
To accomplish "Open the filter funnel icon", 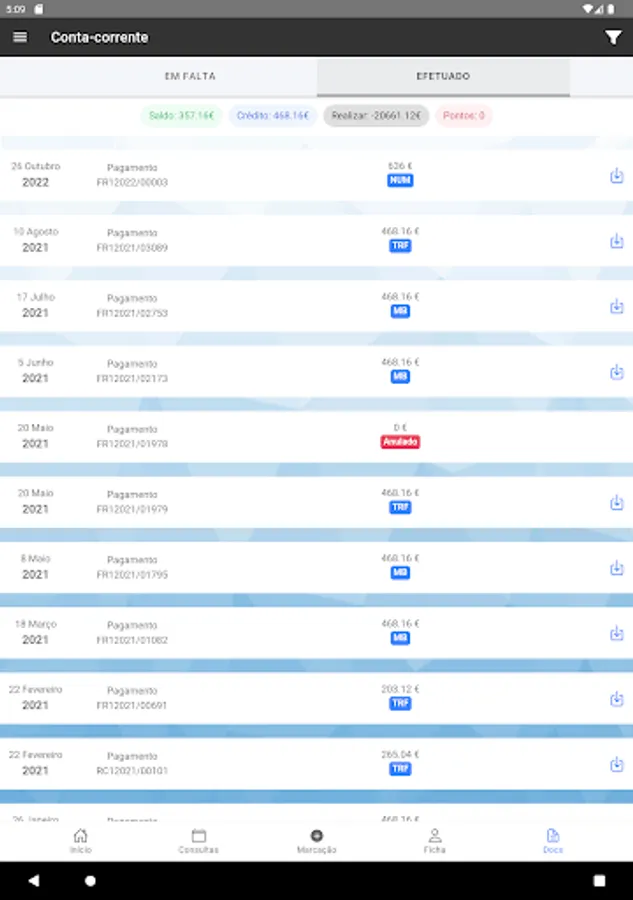I will pos(613,37).
